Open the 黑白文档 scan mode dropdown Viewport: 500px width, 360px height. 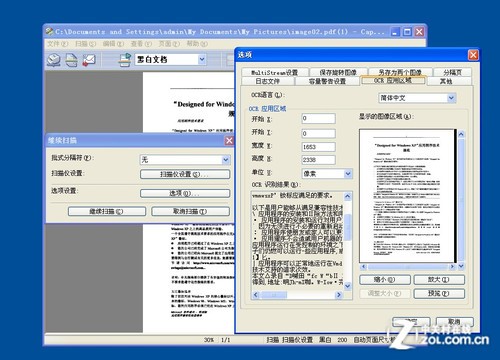202,60
